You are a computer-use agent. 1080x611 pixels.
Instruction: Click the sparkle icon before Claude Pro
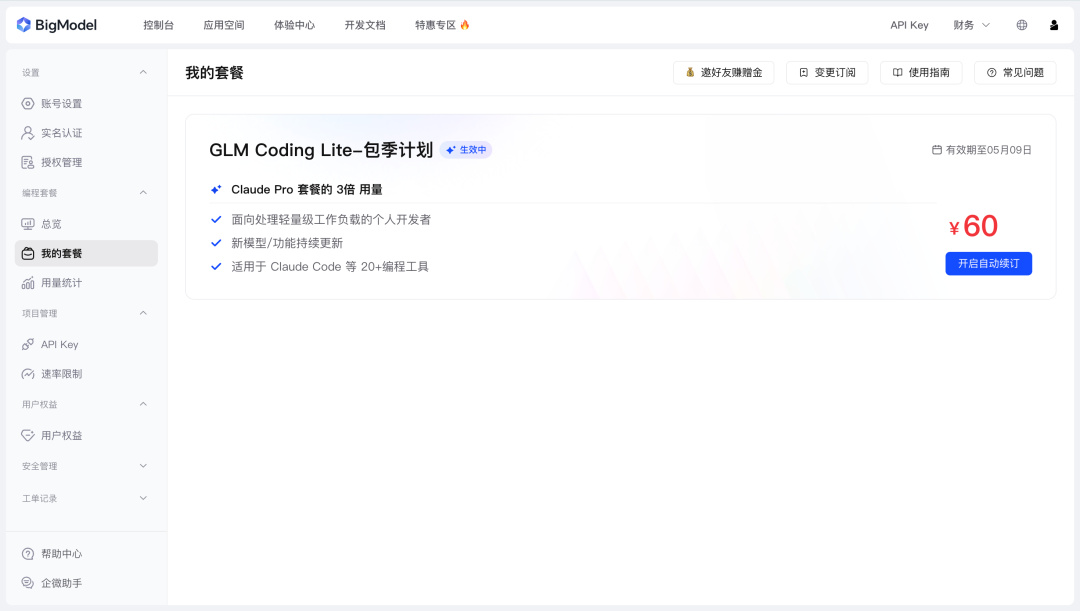point(216,189)
